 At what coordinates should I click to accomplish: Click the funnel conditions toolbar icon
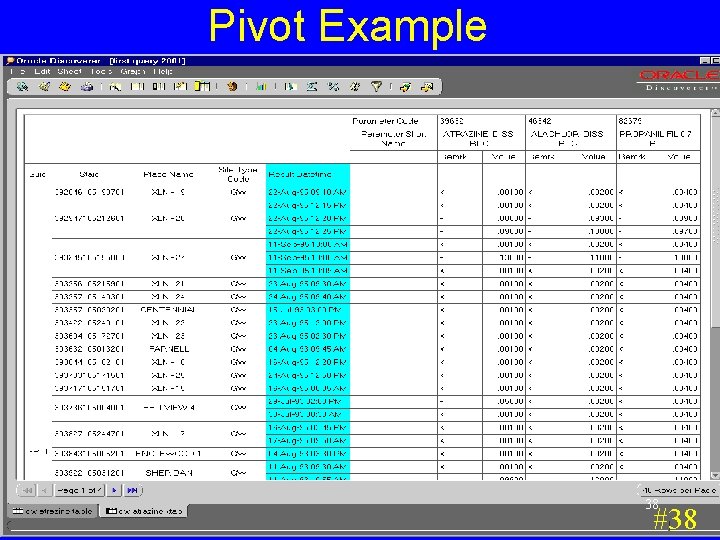point(377,86)
